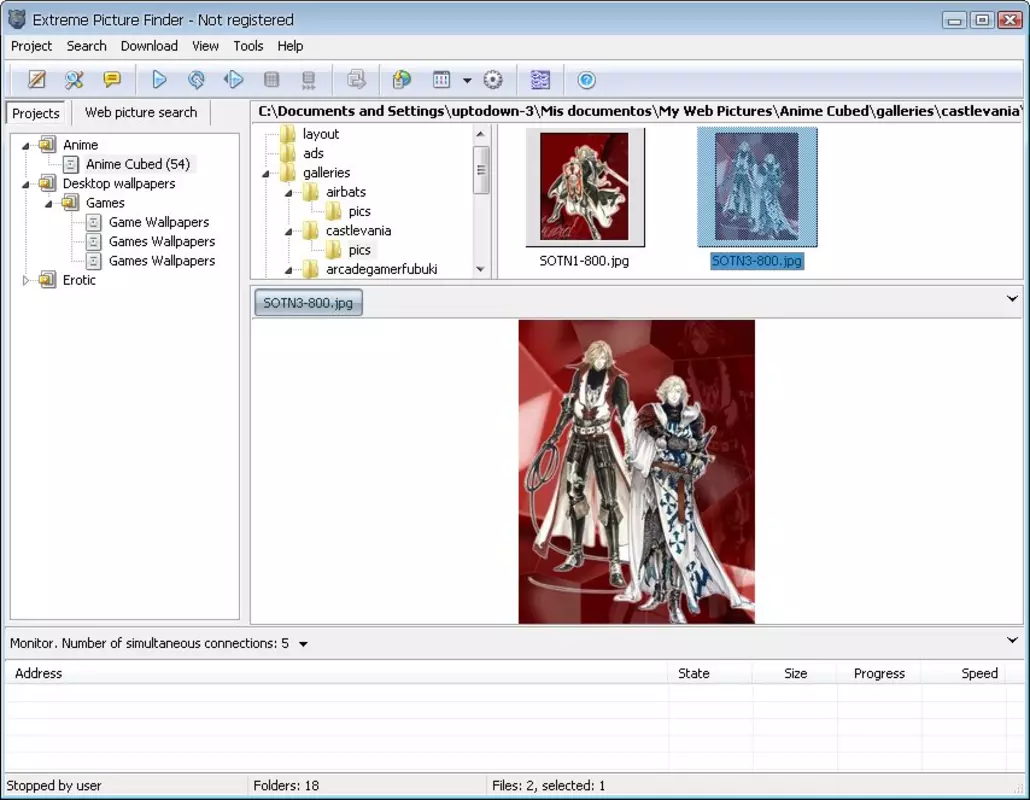Click the Games folder icon

click(70, 202)
